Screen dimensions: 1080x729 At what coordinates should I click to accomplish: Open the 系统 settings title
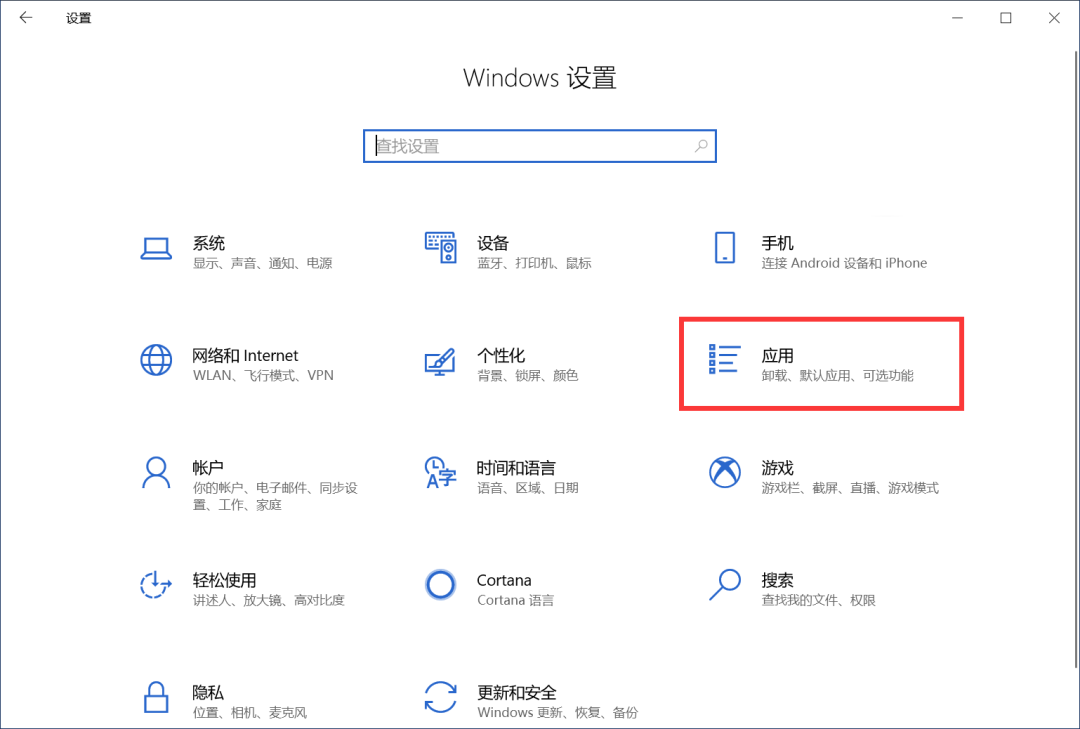tap(209, 243)
